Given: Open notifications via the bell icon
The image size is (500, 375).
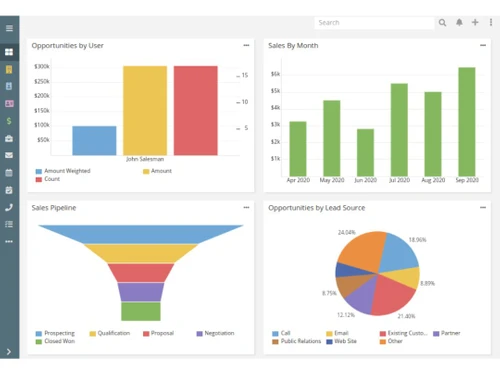Looking at the screenshot, I should click(459, 22).
